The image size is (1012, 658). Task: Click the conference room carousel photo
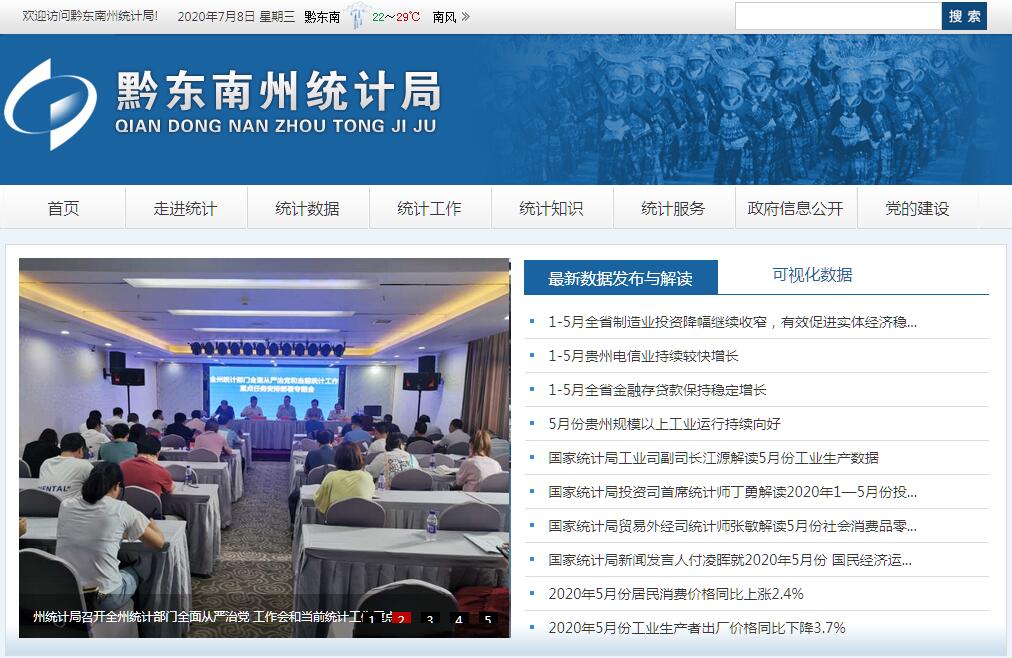265,448
